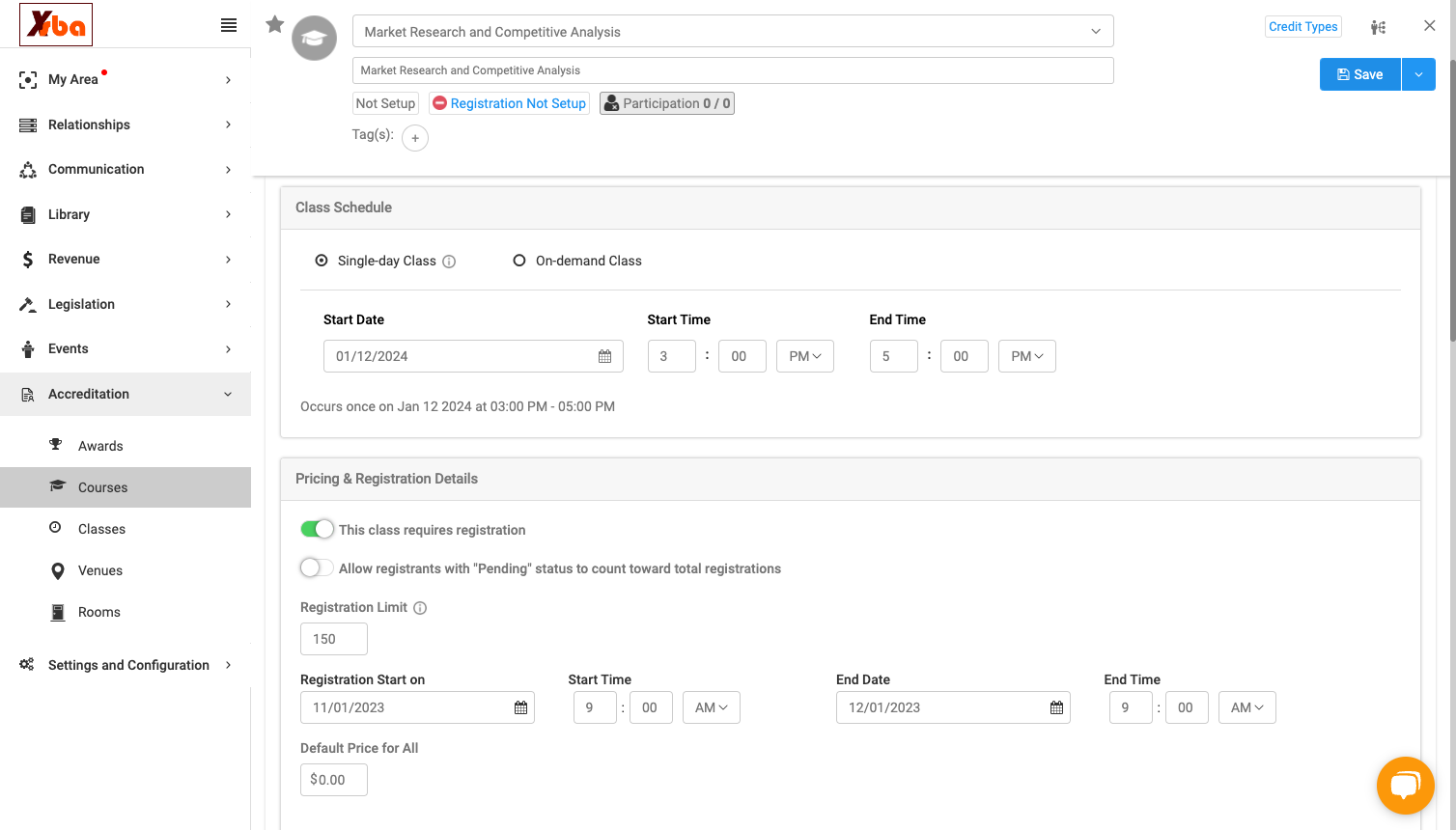Change class Start Time AM/PM dropdown
This screenshot has width=1456, height=830.
pos(805,356)
